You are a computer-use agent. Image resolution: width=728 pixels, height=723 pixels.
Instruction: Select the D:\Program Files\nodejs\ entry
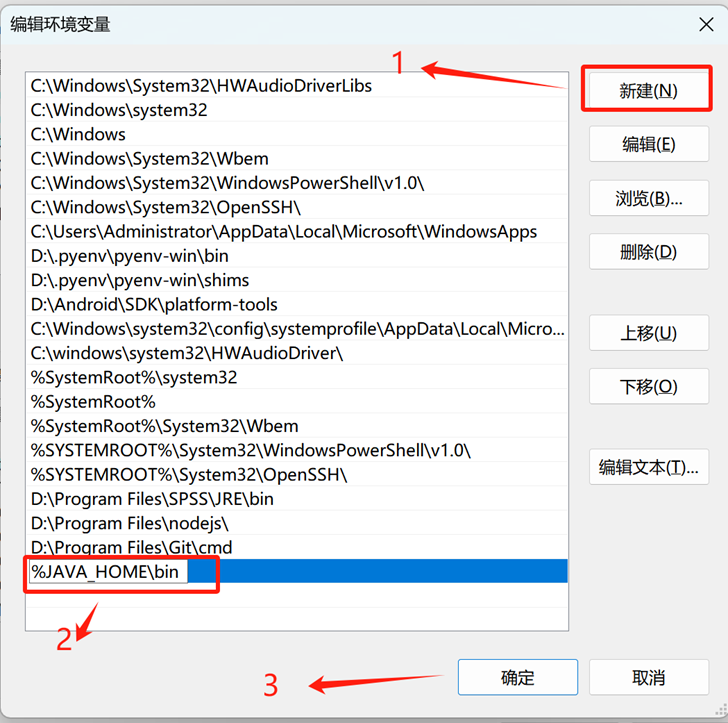297,523
